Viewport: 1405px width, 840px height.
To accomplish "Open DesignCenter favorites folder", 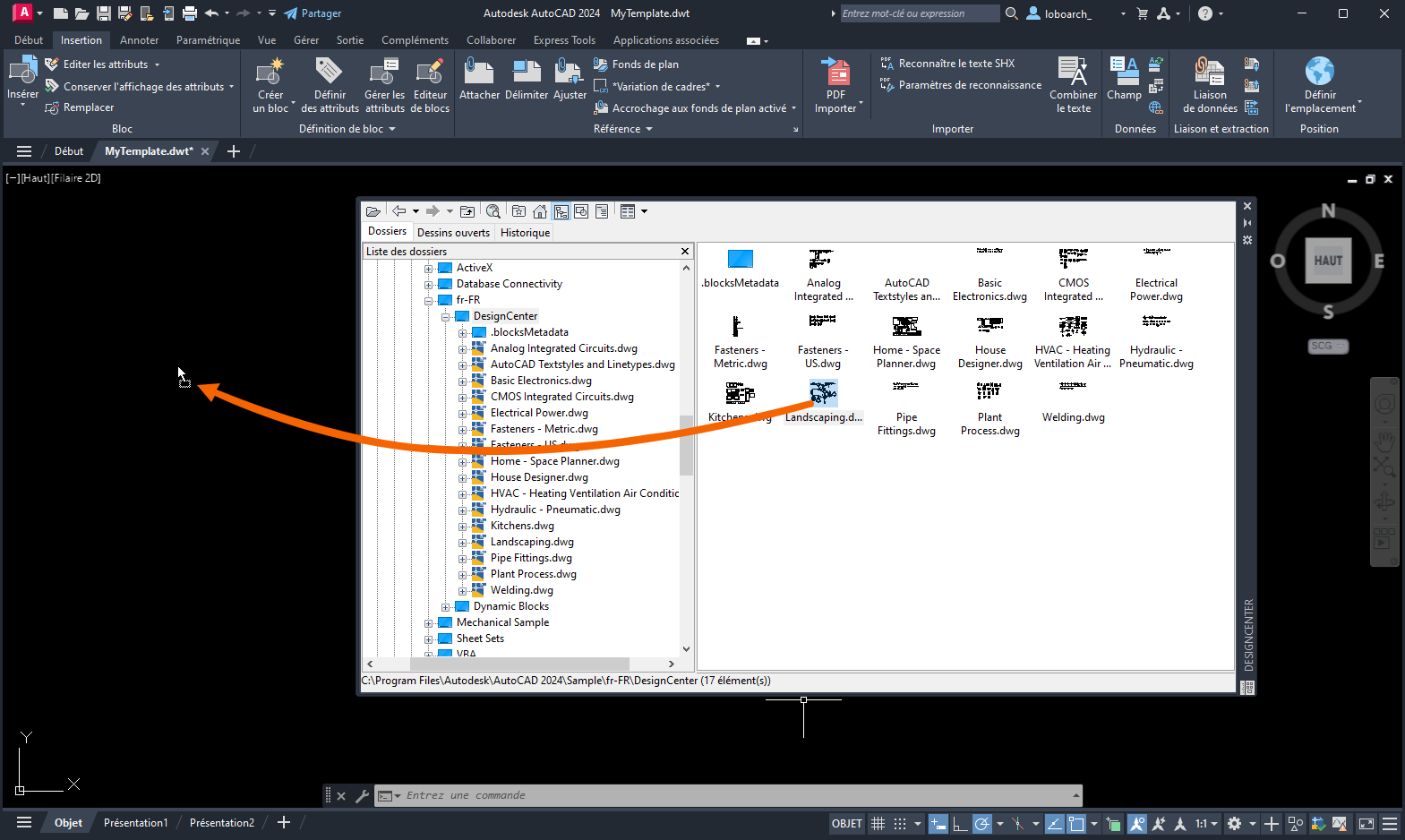I will click(518, 211).
